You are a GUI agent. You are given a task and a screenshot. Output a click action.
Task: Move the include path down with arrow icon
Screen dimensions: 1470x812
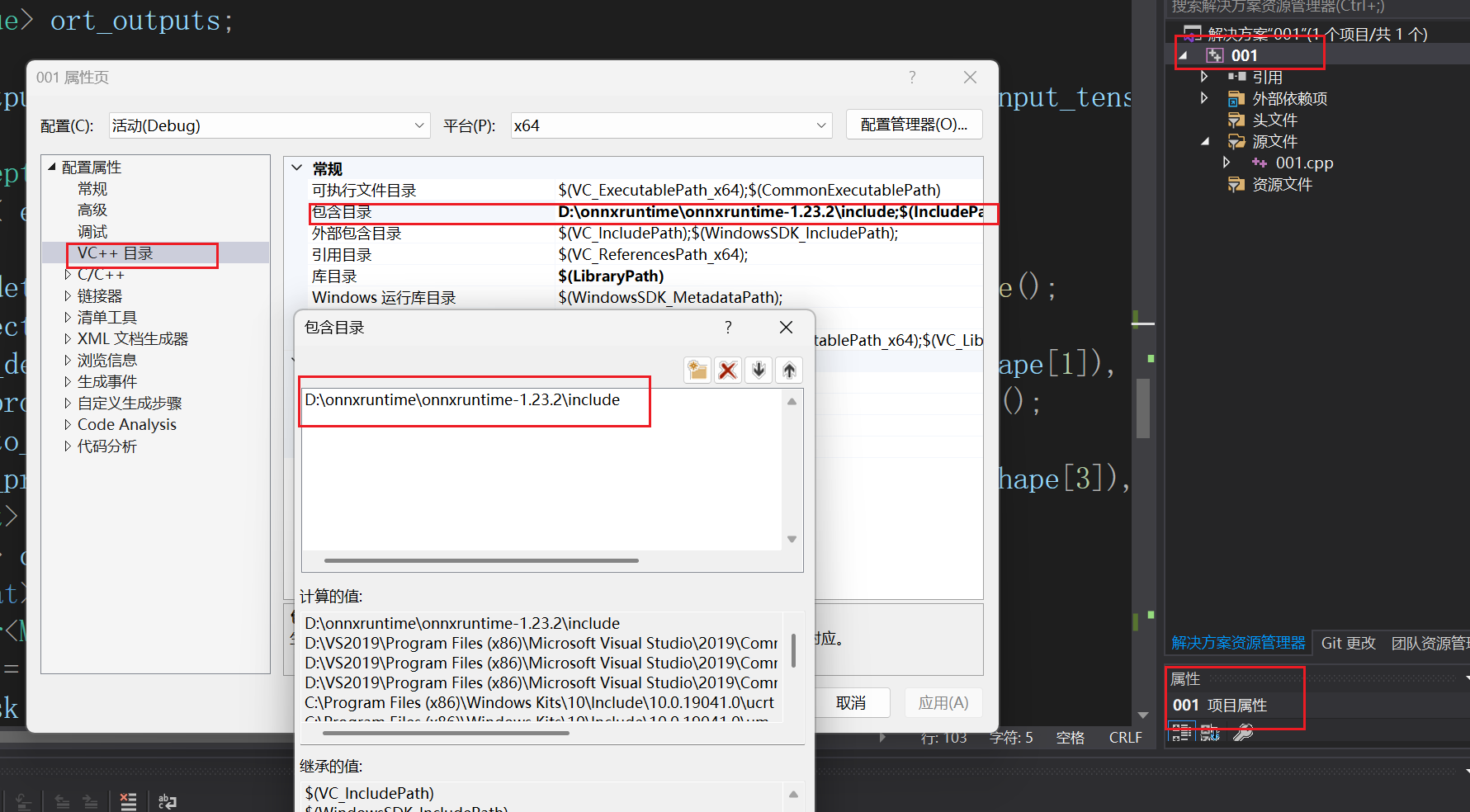tap(759, 370)
